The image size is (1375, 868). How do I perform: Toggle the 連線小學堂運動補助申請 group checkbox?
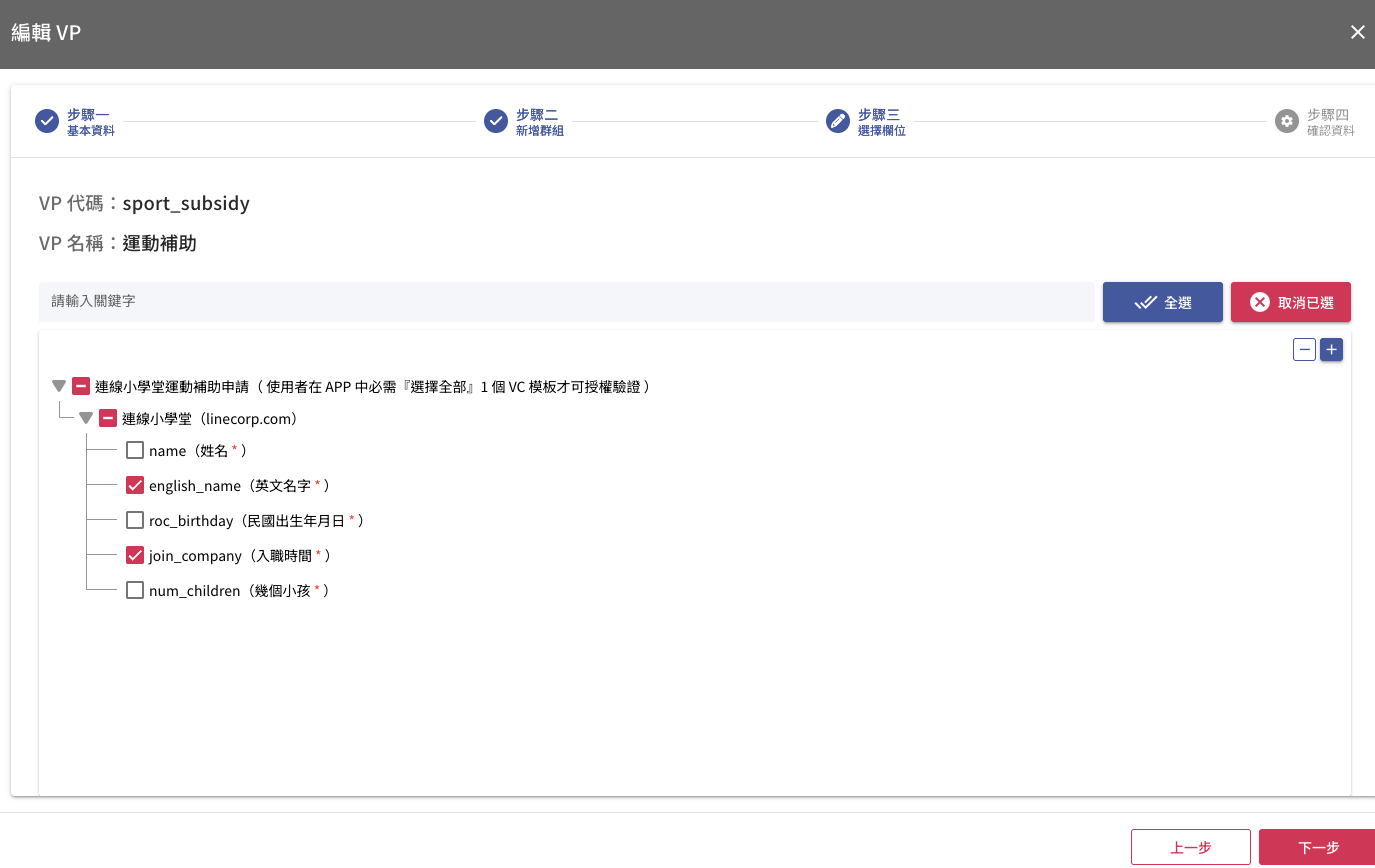[81, 386]
